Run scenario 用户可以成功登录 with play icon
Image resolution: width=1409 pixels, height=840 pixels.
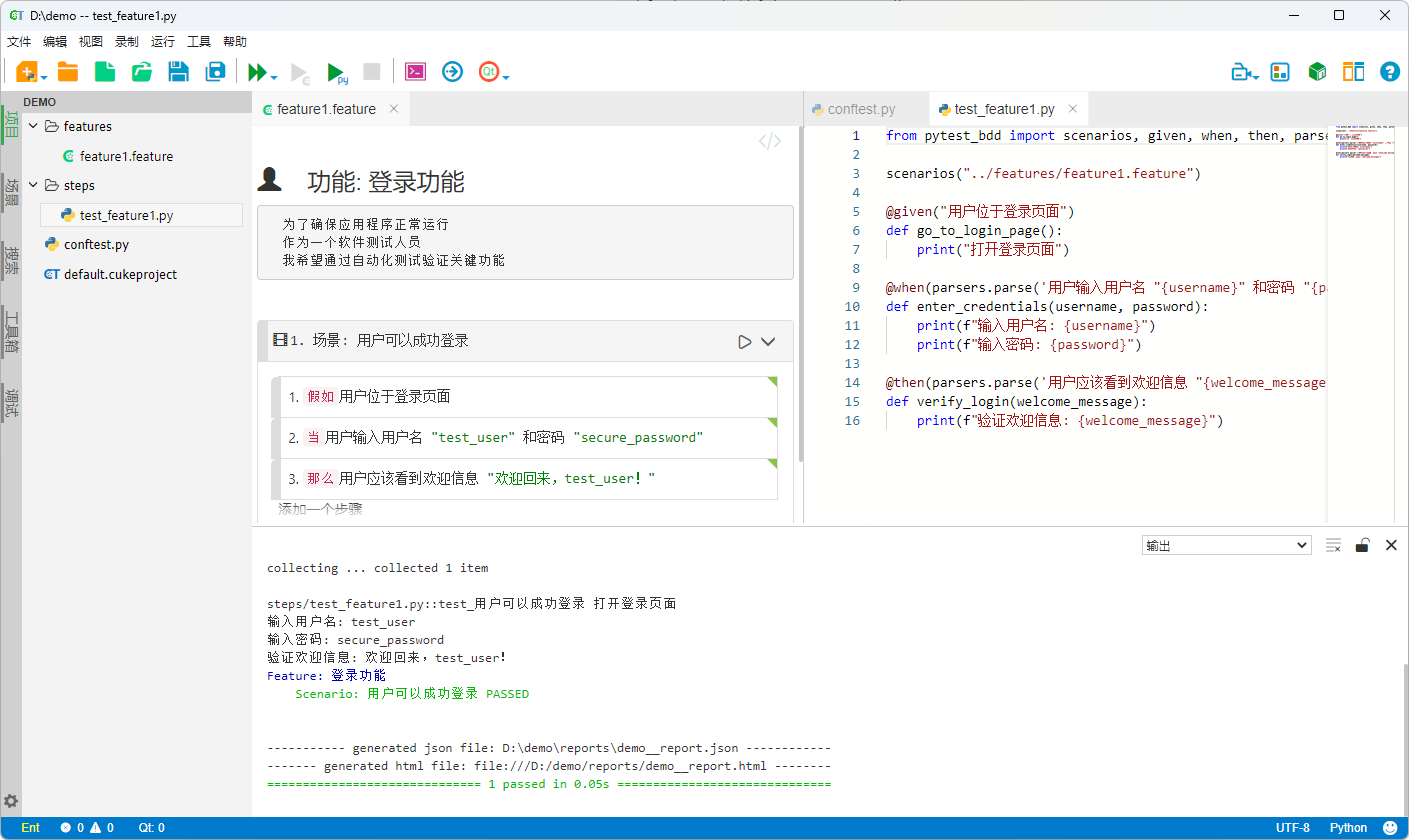point(745,342)
